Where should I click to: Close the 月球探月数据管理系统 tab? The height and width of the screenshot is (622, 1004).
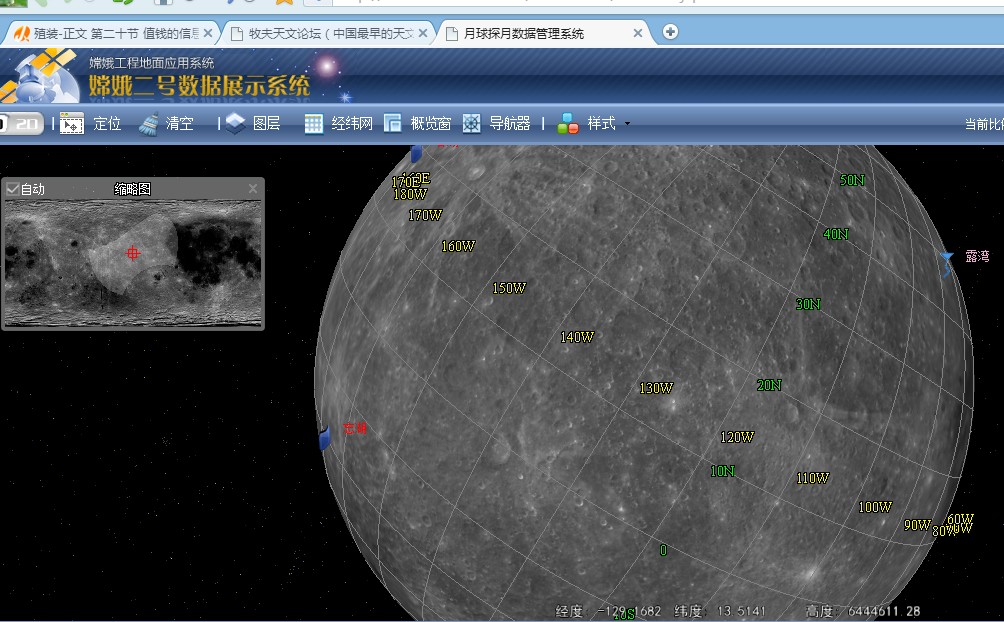click(638, 33)
